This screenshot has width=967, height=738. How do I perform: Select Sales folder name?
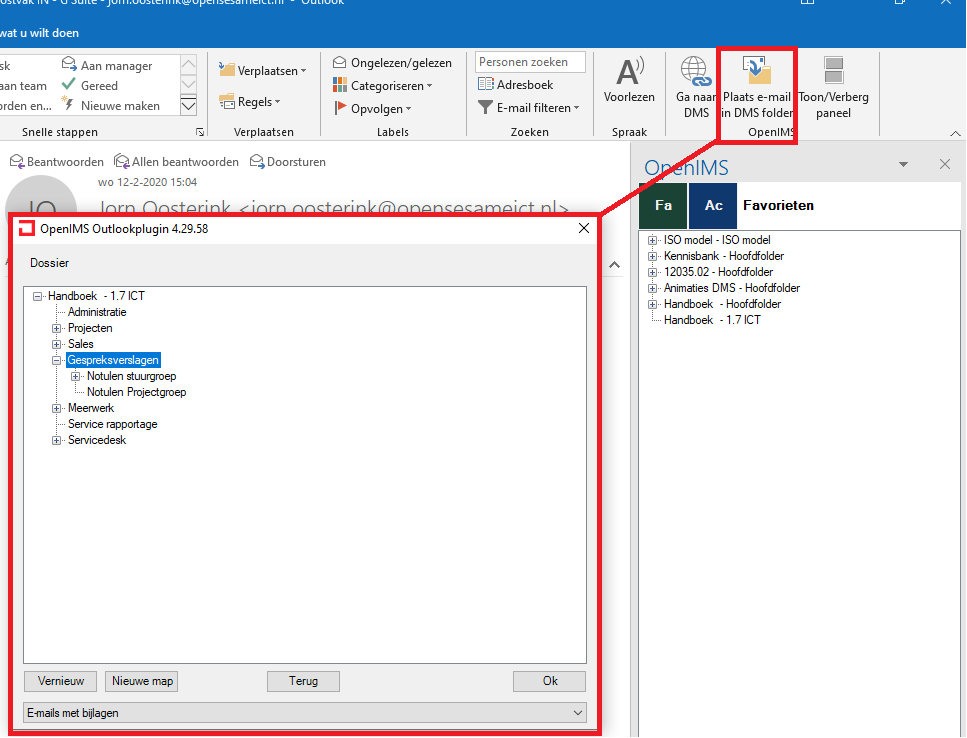click(x=80, y=344)
